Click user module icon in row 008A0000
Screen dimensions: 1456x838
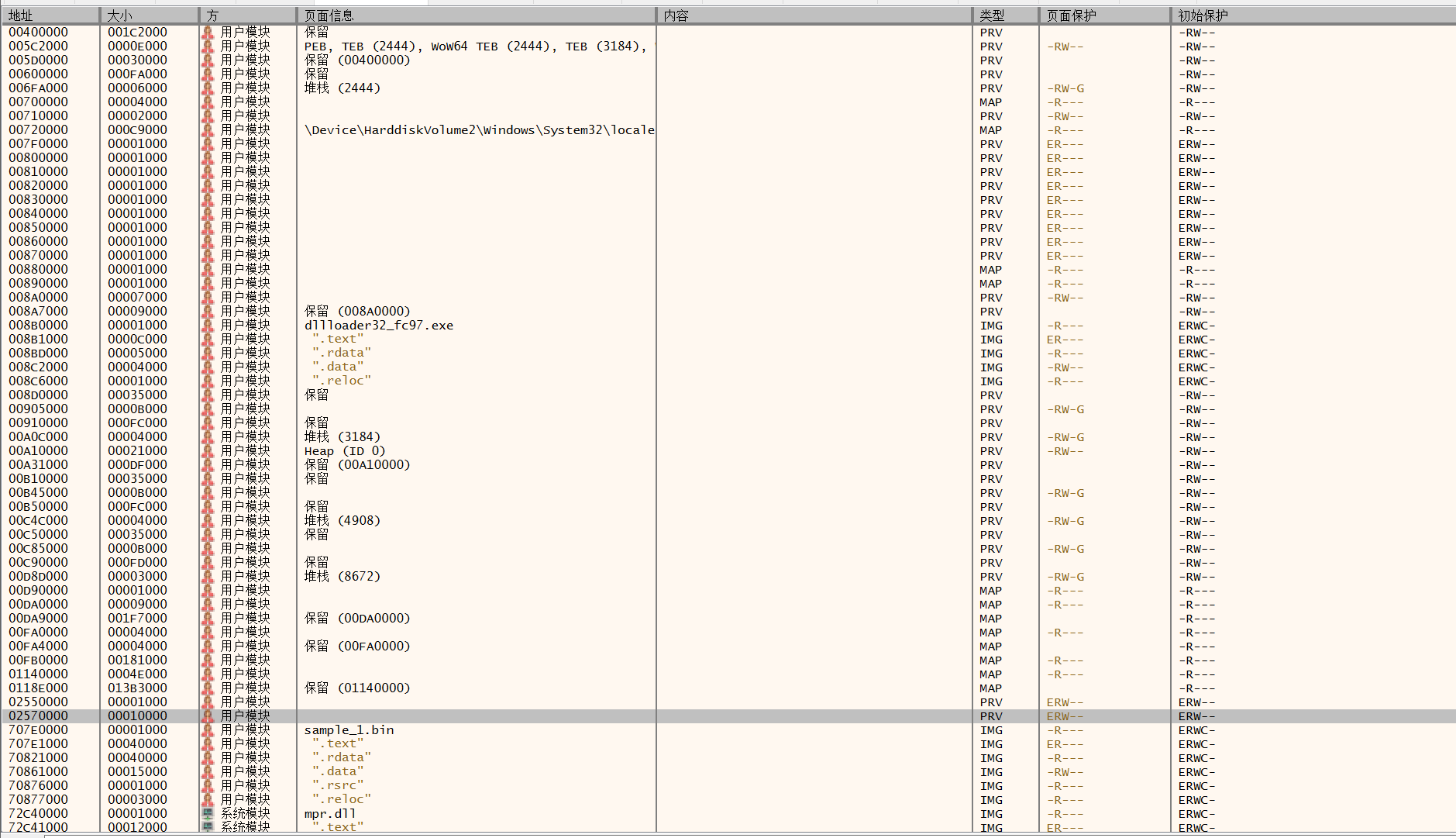pos(208,298)
